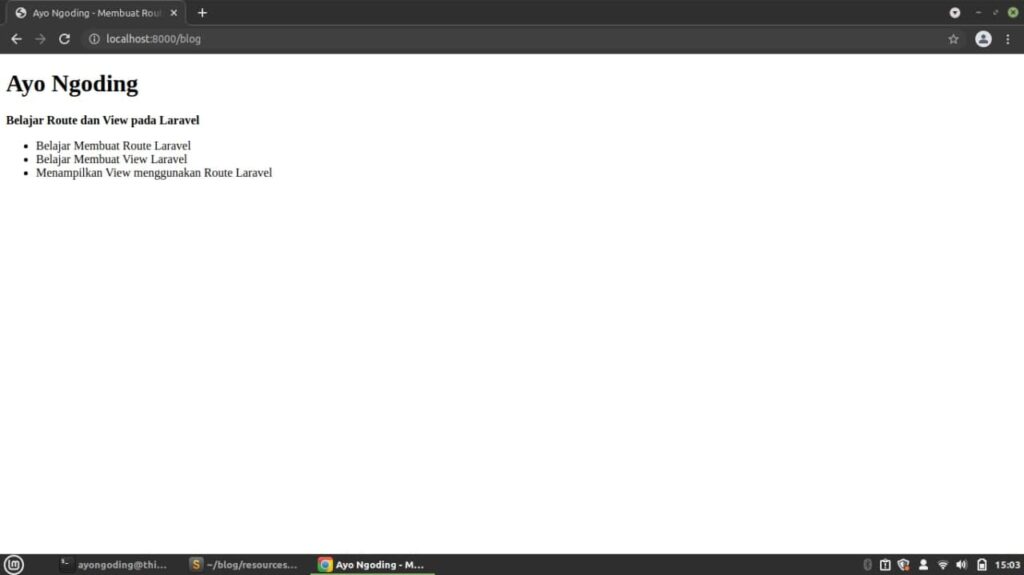Screen dimensions: 1024x575
Task: Minimize the Chrome window
Action: point(978,12)
